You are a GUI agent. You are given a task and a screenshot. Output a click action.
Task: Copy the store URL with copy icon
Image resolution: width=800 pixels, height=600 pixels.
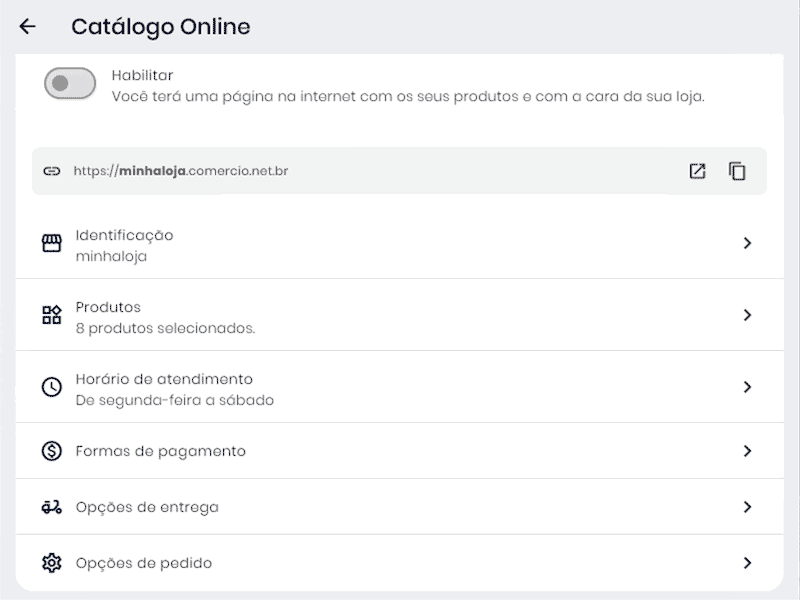(737, 171)
